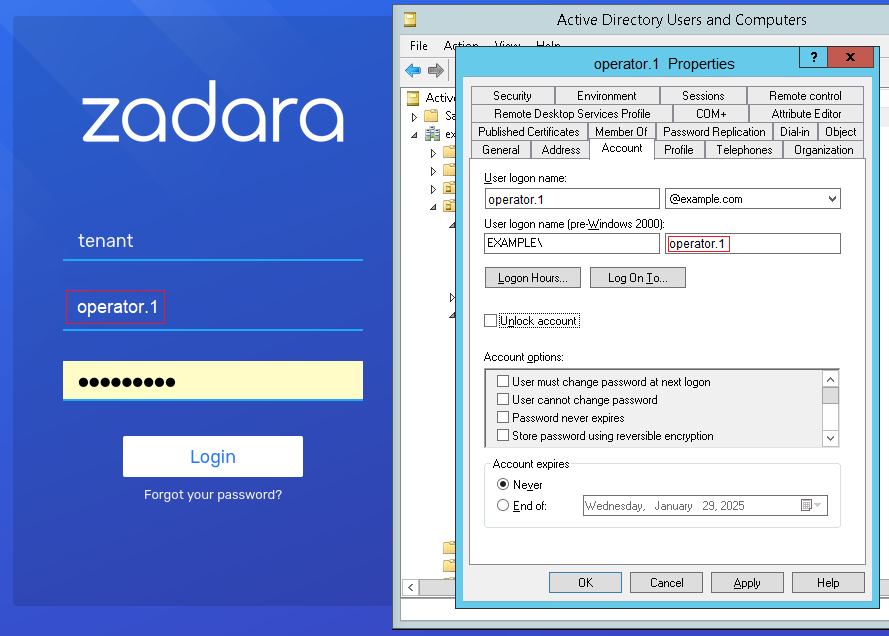
Task: Click the pre-Windows 2000 operator.1 field
Action: coord(753,244)
